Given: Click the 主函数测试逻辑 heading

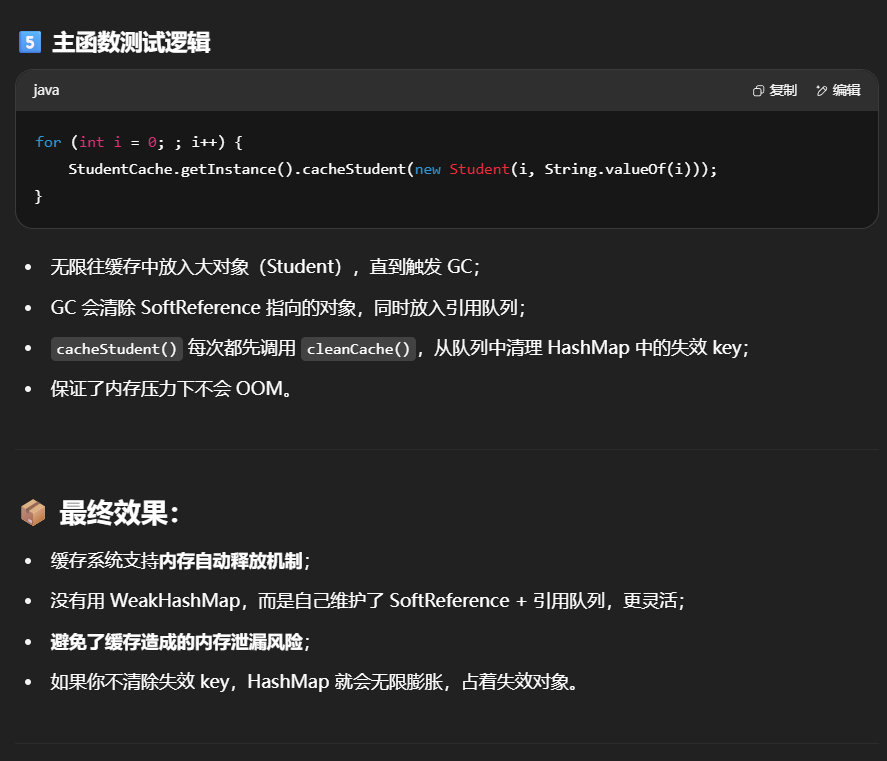Looking at the screenshot, I should tap(131, 43).
